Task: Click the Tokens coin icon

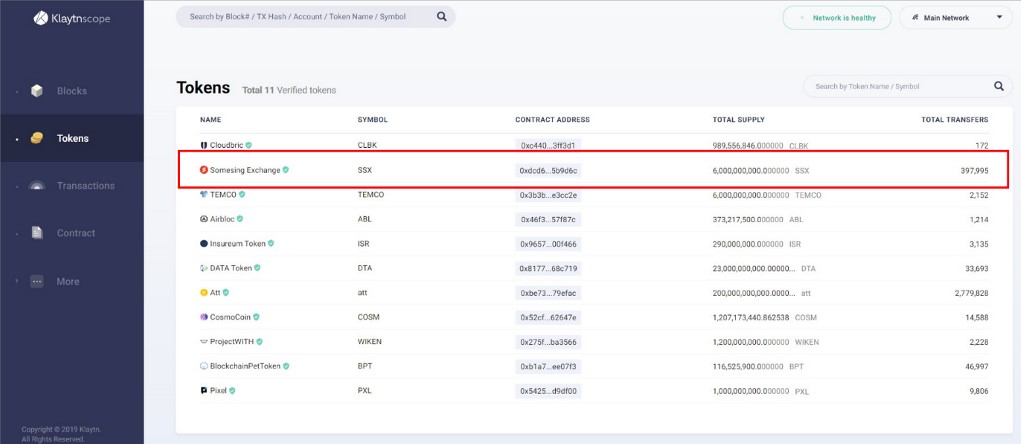Action: coord(37,138)
